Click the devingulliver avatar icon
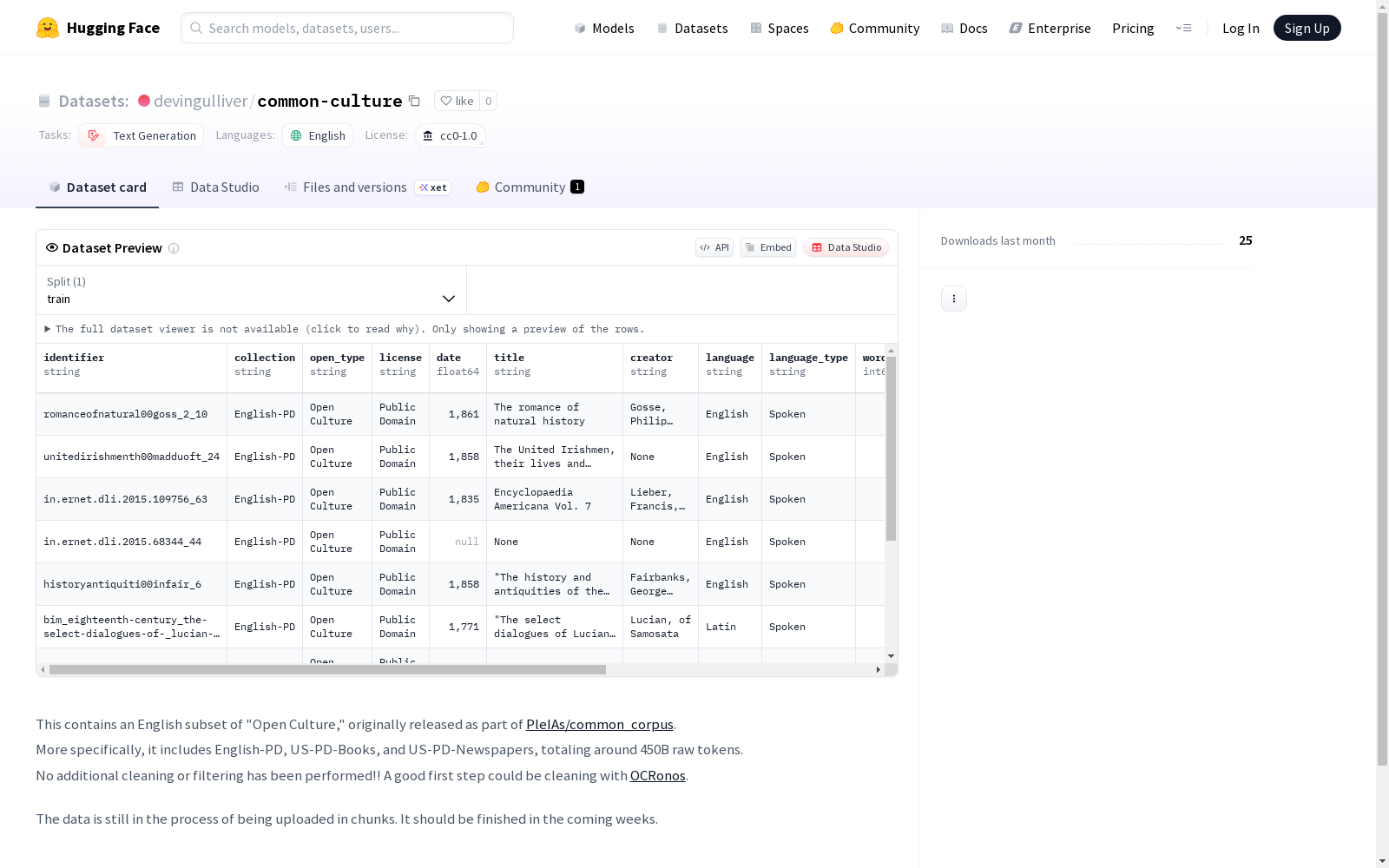Image resolution: width=1389 pixels, height=868 pixels. coord(144,101)
